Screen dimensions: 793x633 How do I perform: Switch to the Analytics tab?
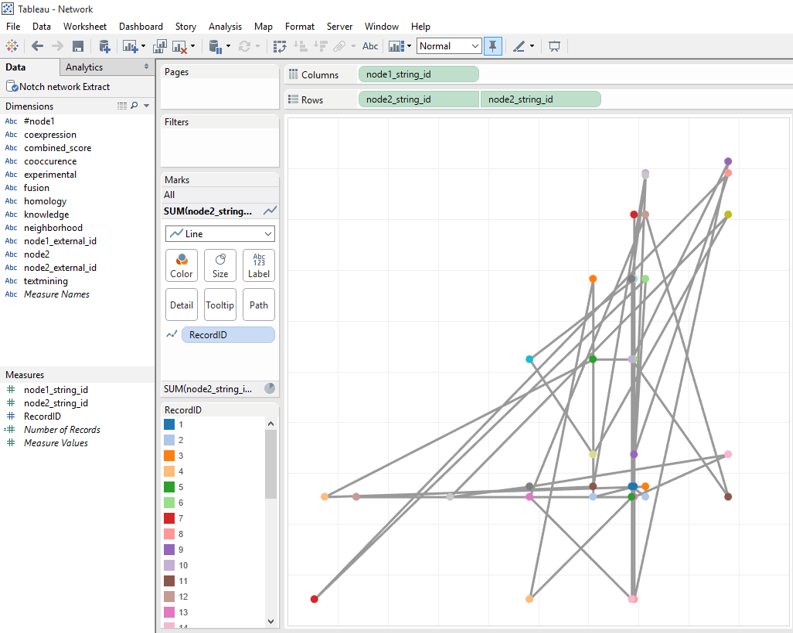pyautogui.click(x=84, y=67)
